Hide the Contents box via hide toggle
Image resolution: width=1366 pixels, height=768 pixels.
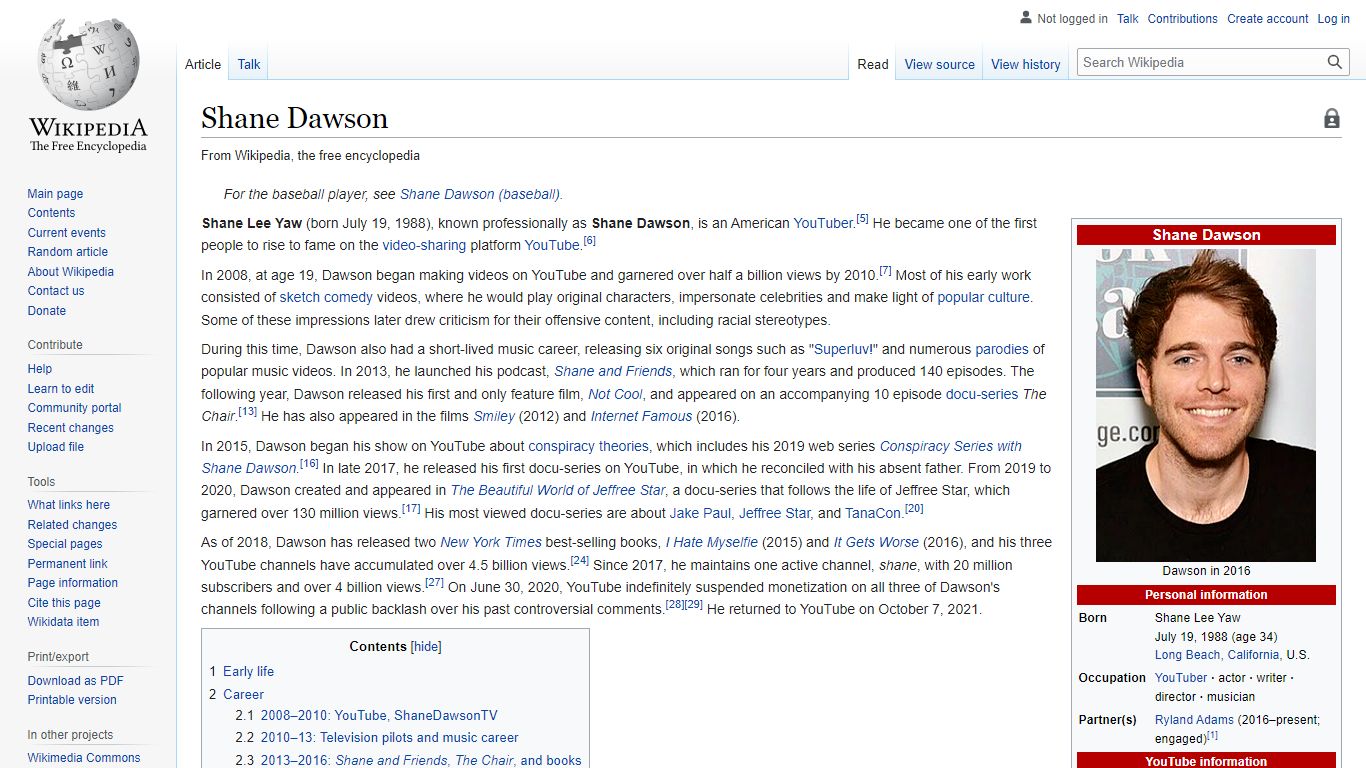point(427,646)
